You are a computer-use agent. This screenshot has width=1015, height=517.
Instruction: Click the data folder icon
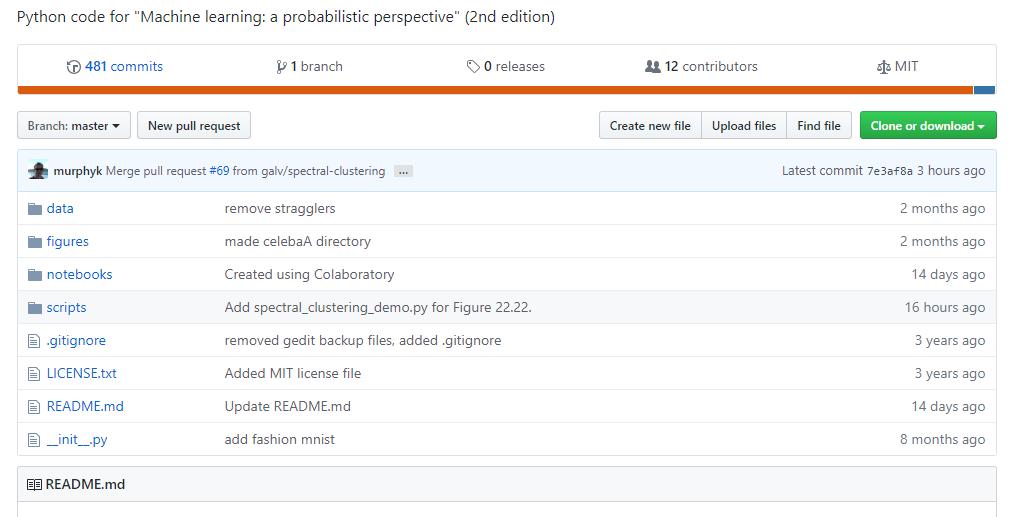click(35, 208)
